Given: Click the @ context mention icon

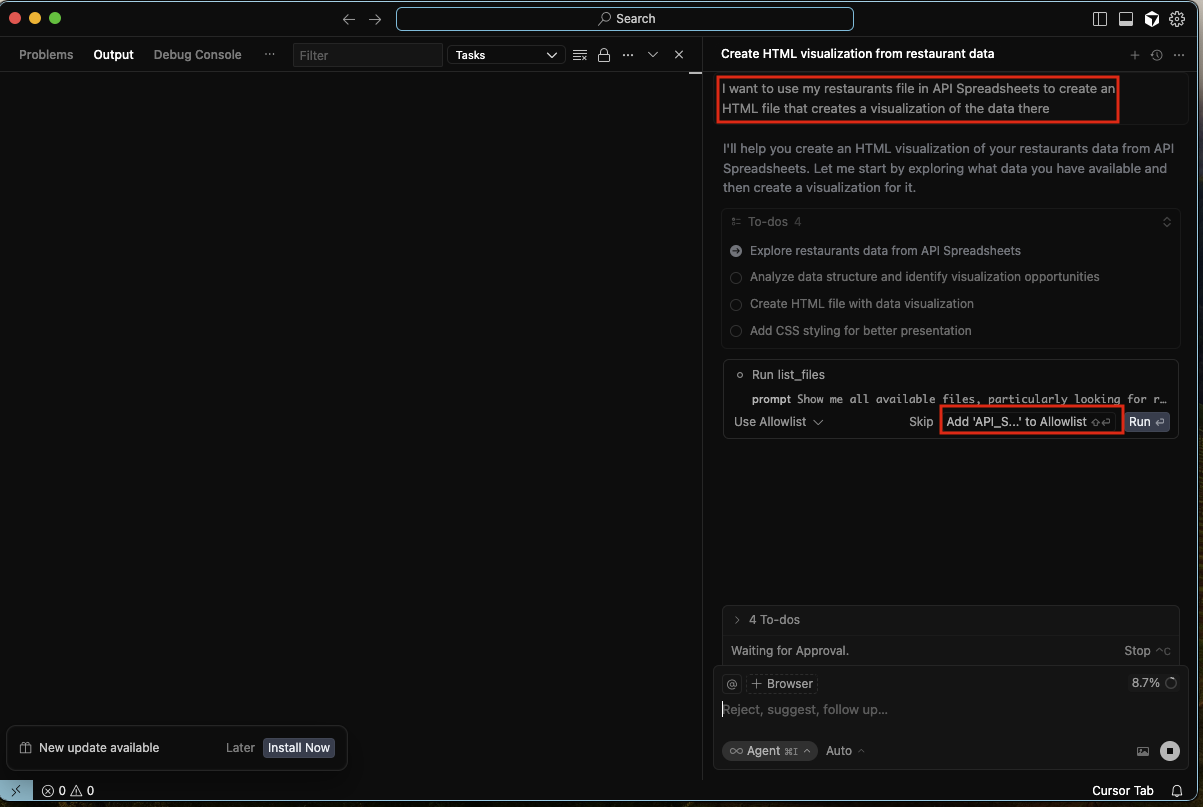Looking at the screenshot, I should pyautogui.click(x=731, y=683).
